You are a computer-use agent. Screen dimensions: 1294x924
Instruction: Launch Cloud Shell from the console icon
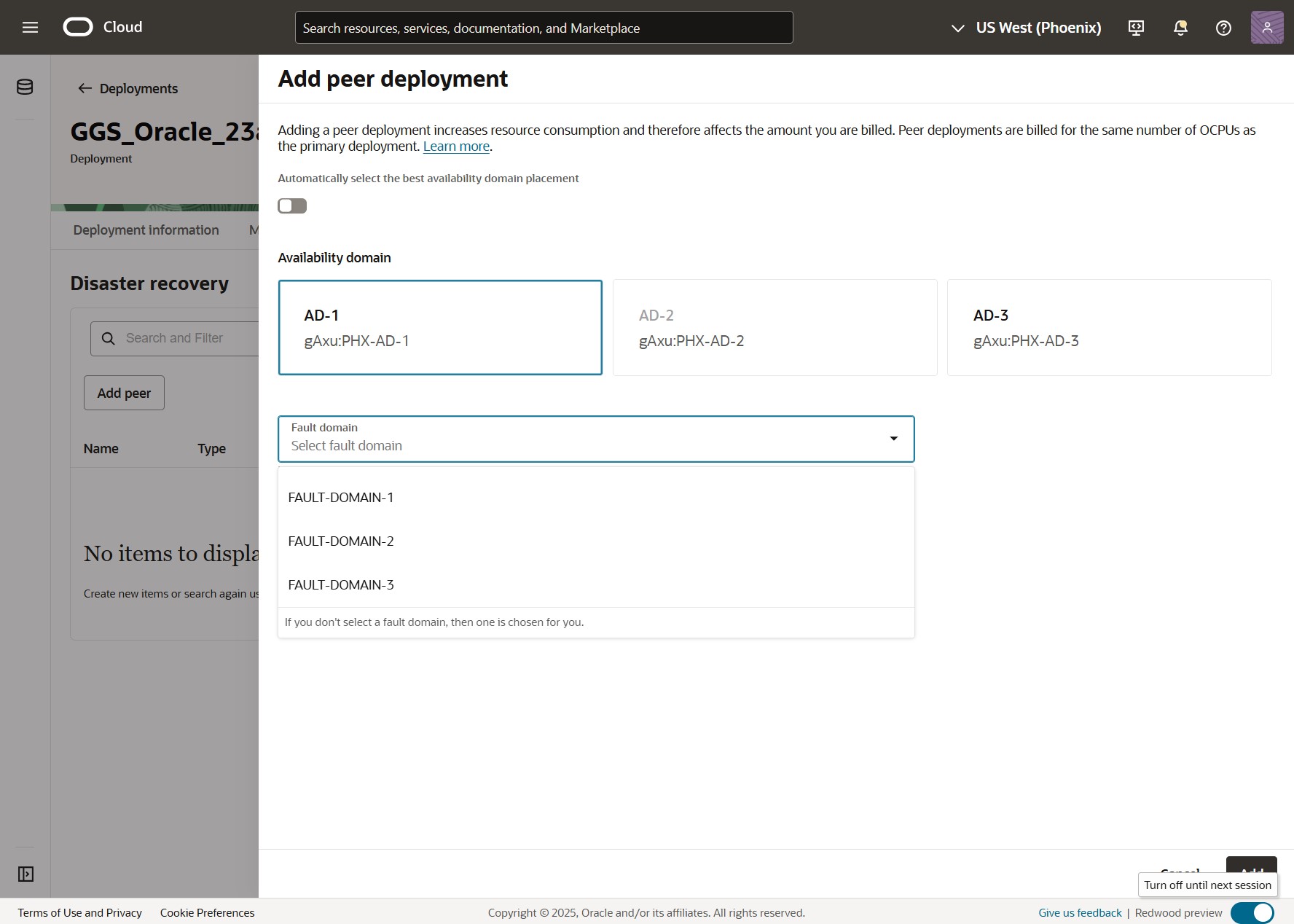[1136, 27]
